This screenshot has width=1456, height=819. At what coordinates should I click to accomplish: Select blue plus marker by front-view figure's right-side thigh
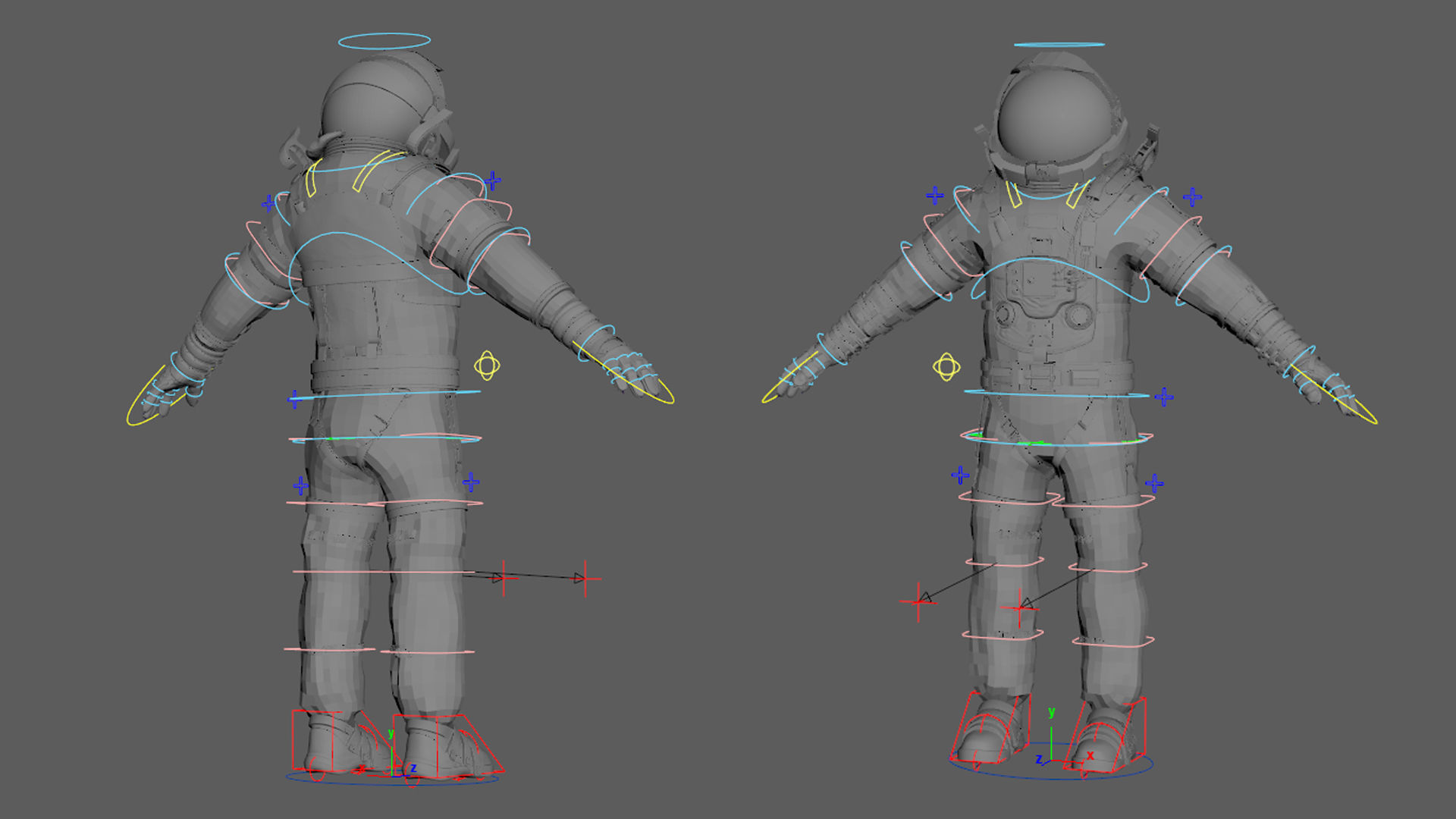click(x=1154, y=483)
